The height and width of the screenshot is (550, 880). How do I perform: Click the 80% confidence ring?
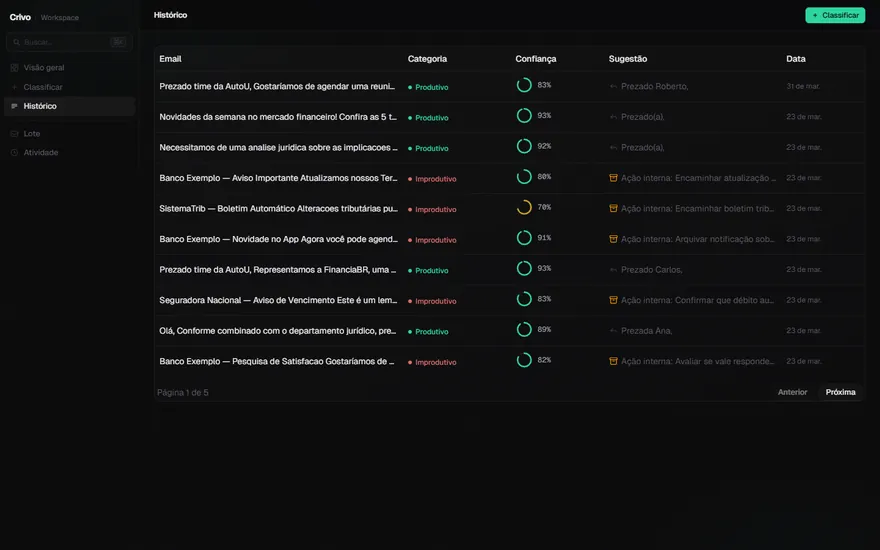524,177
